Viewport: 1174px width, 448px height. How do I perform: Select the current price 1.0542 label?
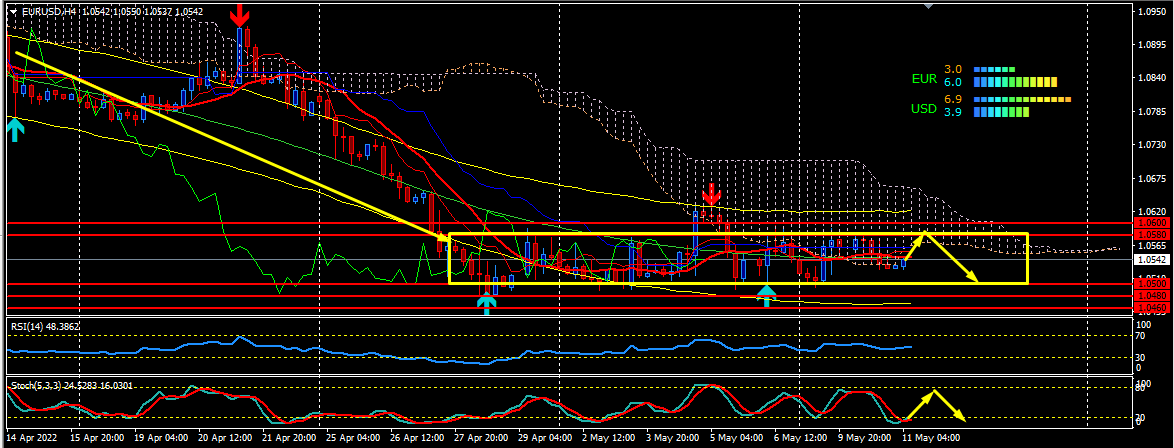coord(1147,258)
